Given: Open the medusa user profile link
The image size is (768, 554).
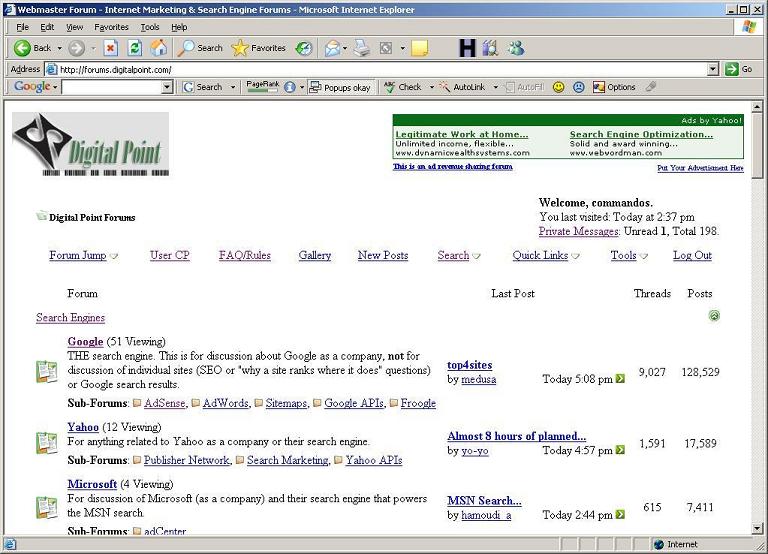Looking at the screenshot, I should 478,379.
